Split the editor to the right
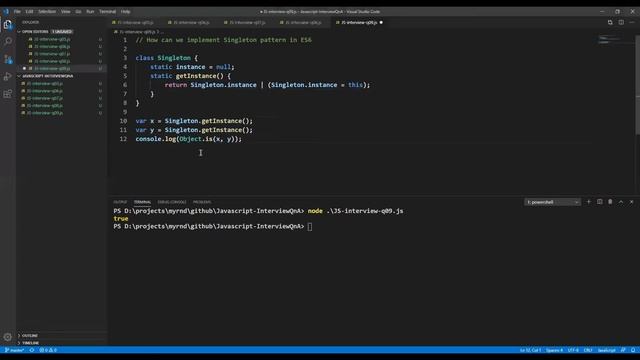Screen dimensions: 640x360 [621, 22]
